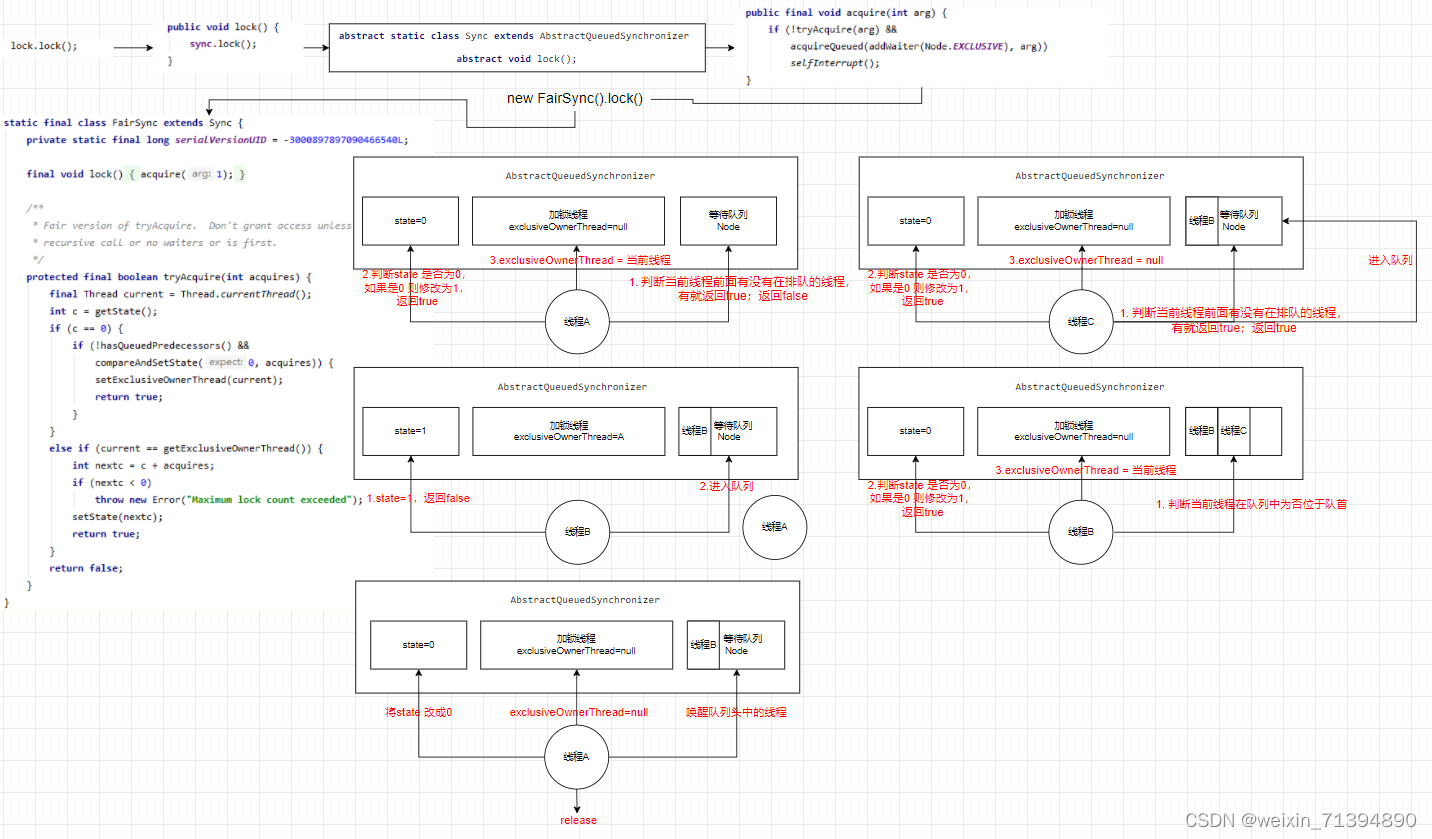The width and height of the screenshot is (1432, 839).
Task: Select the 'final Thread current = Thread.currentThread();' line
Action: [x=180, y=294]
